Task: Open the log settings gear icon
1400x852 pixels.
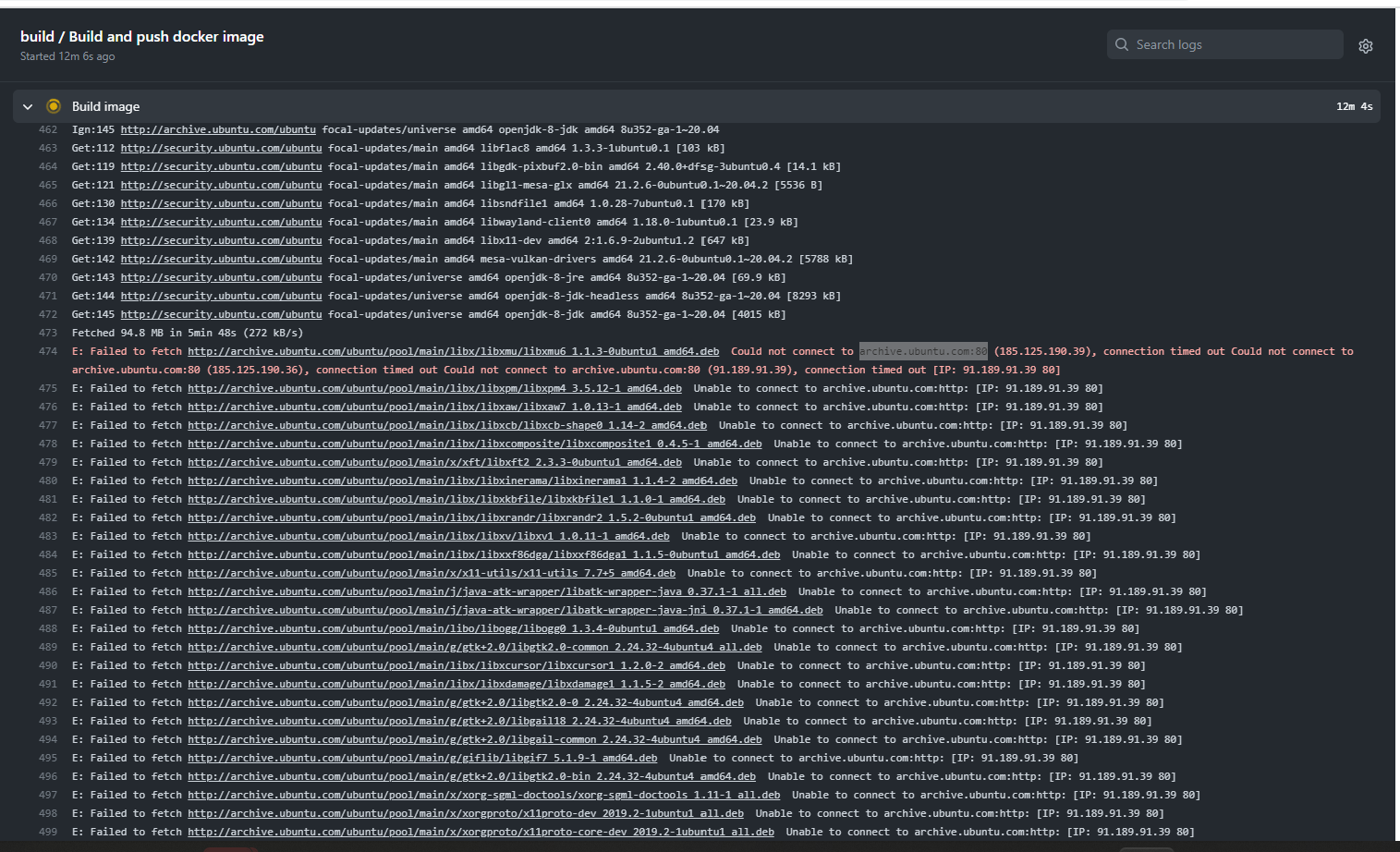Action: [x=1365, y=45]
